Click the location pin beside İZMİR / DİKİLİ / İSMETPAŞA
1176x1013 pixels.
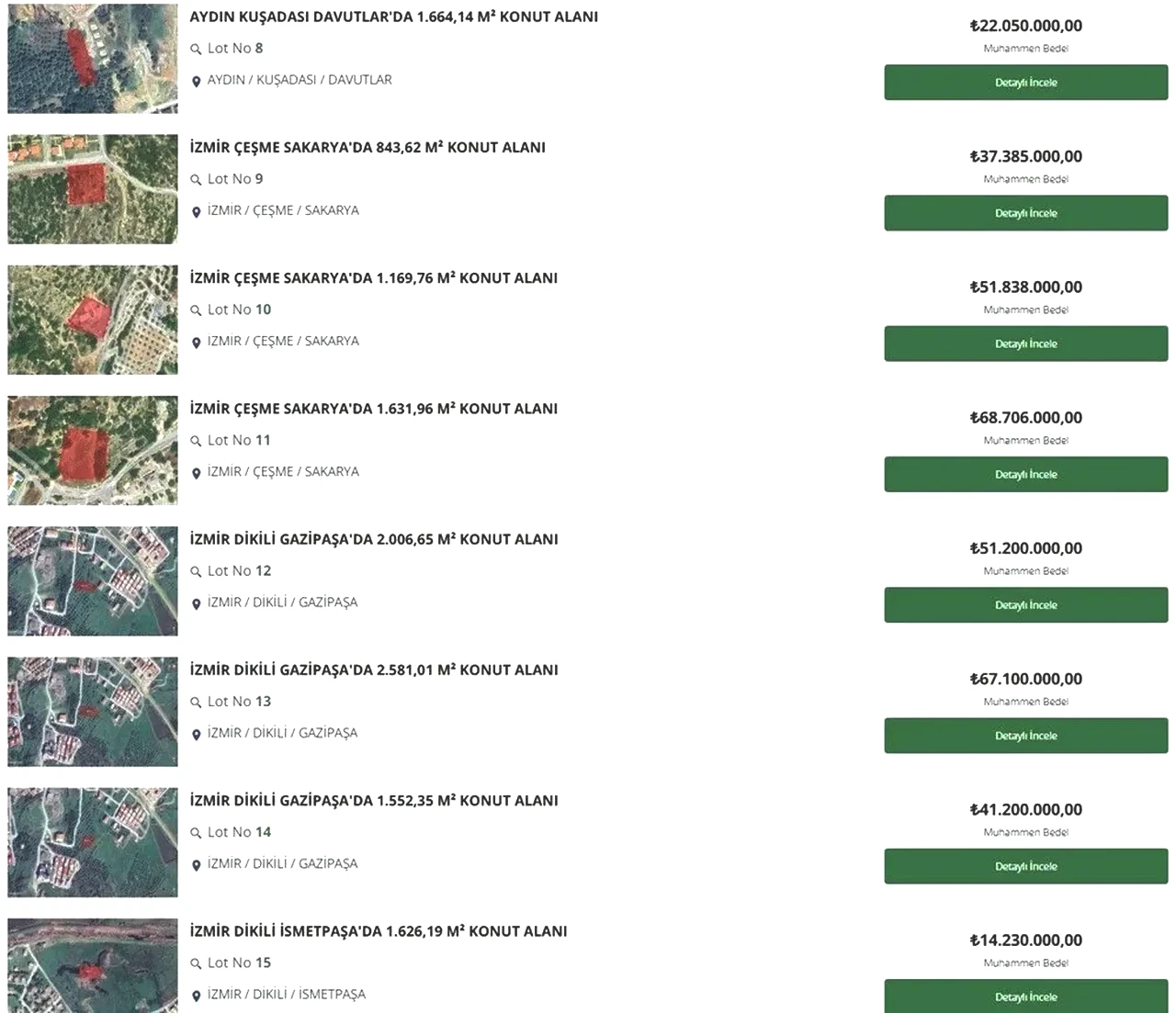coord(196,996)
